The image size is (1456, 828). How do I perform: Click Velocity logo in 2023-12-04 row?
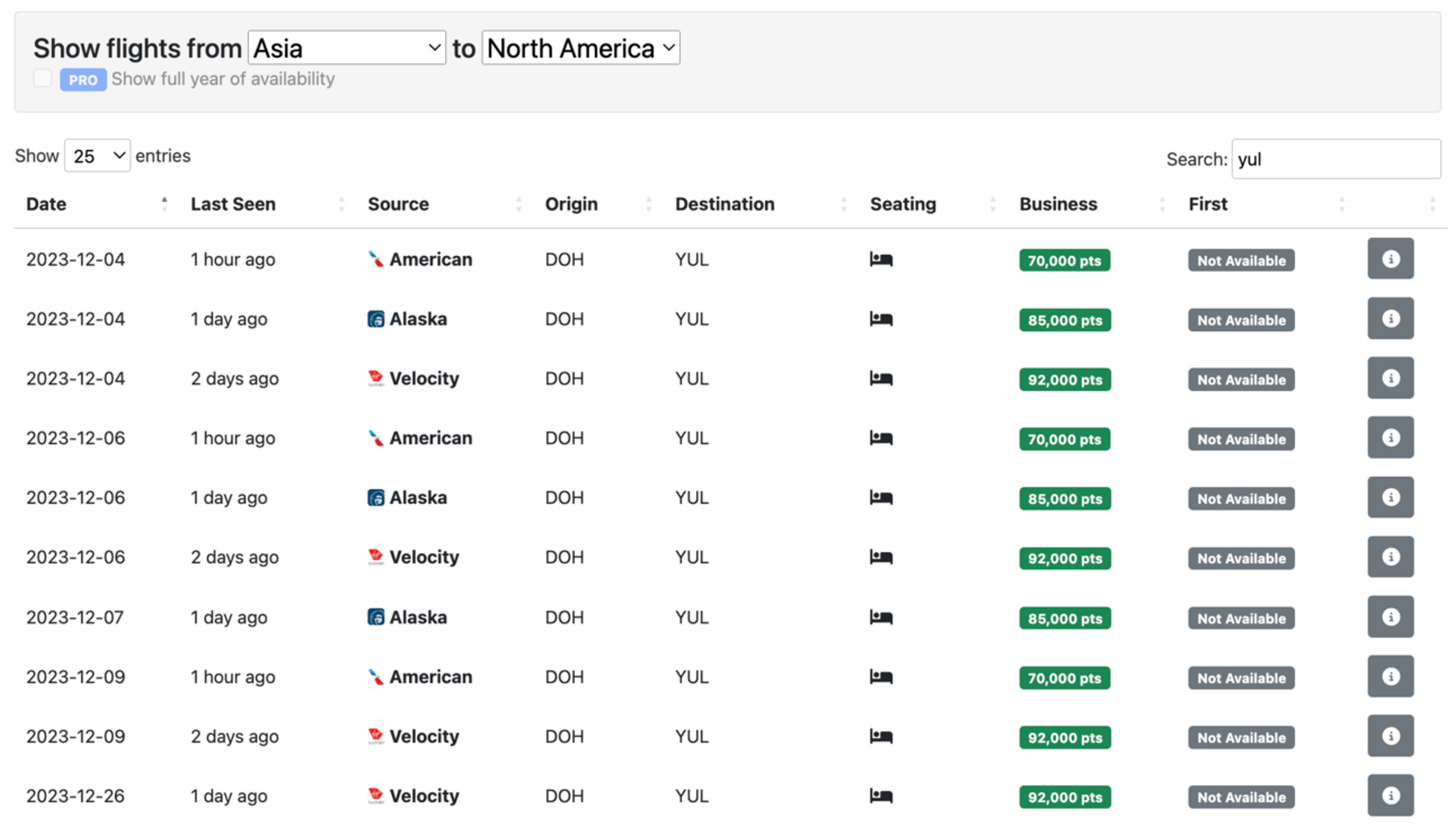(x=375, y=378)
